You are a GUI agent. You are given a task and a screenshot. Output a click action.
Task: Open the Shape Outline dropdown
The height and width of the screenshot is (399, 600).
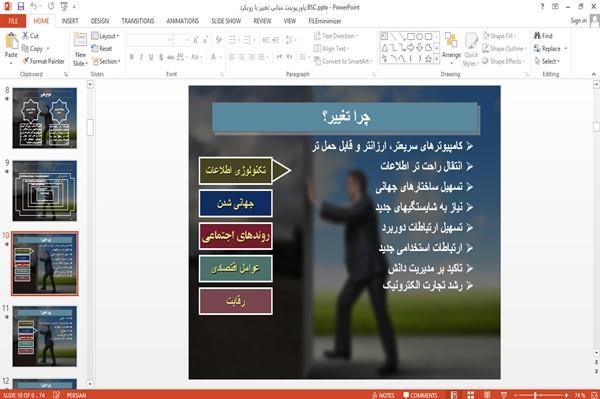coord(505,49)
